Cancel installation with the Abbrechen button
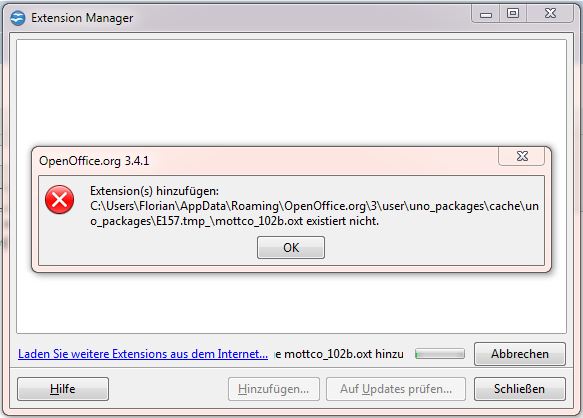The image size is (583, 418). coord(520,354)
